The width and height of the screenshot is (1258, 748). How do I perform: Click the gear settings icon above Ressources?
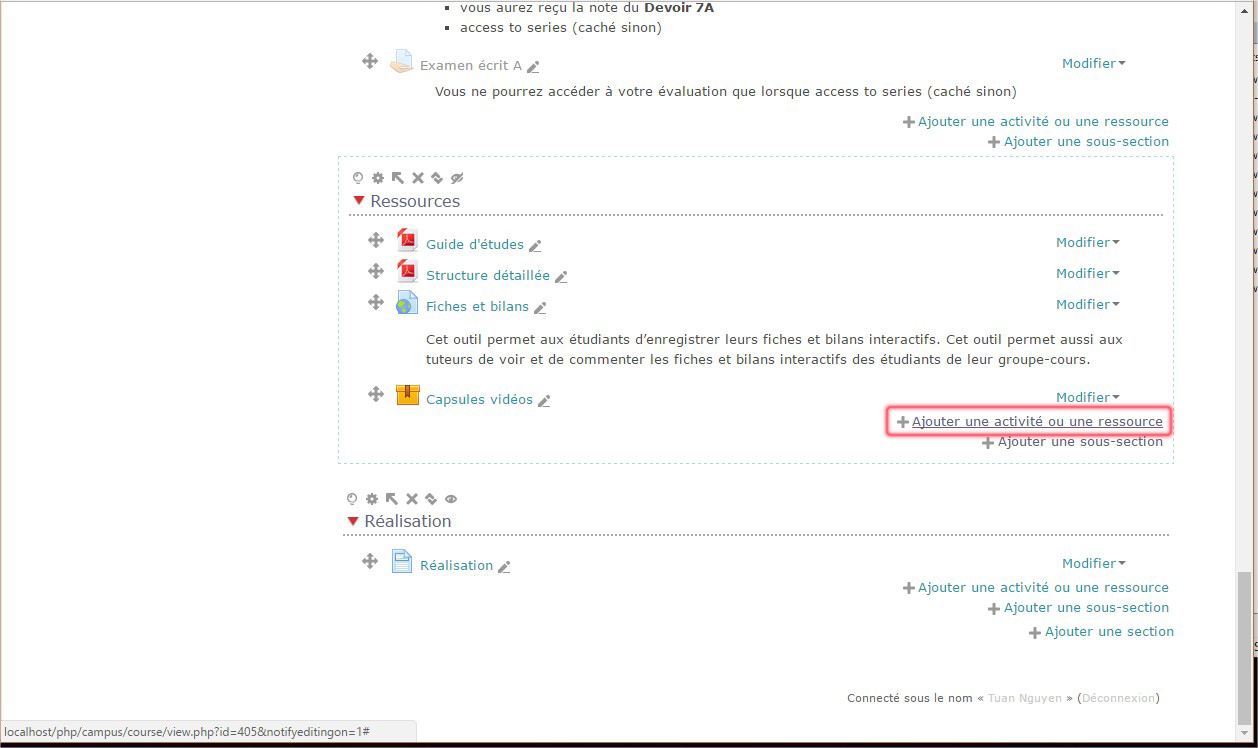click(x=378, y=178)
